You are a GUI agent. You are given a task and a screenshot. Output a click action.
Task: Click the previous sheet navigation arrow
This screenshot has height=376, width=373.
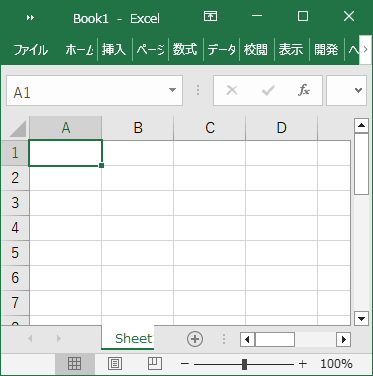click(30, 339)
